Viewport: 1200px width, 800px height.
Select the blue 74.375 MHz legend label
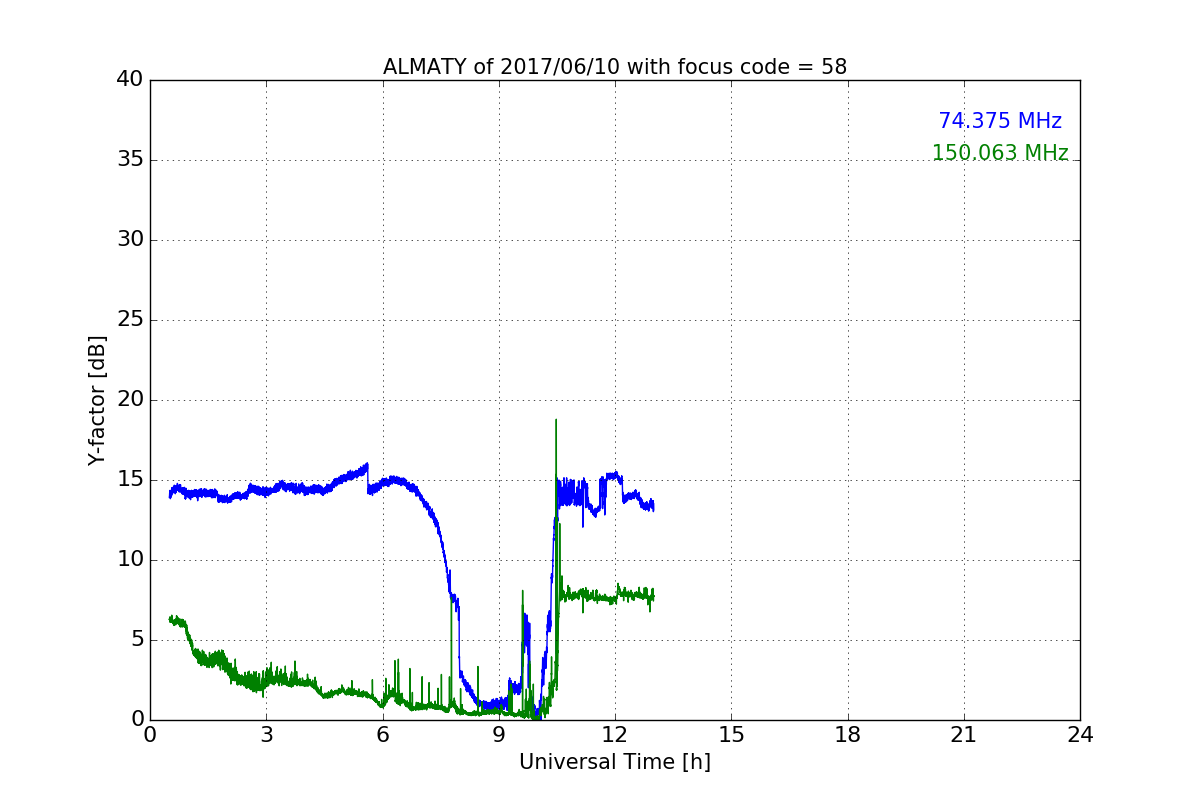[x=1000, y=121]
